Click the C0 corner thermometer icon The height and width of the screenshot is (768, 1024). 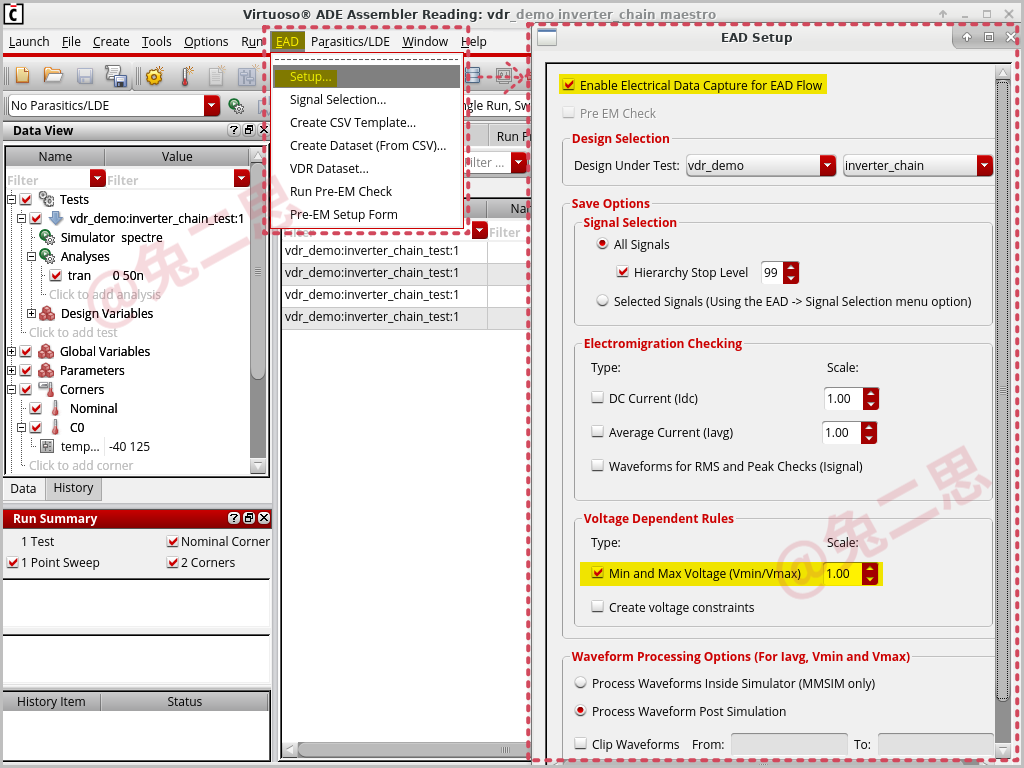[56, 427]
